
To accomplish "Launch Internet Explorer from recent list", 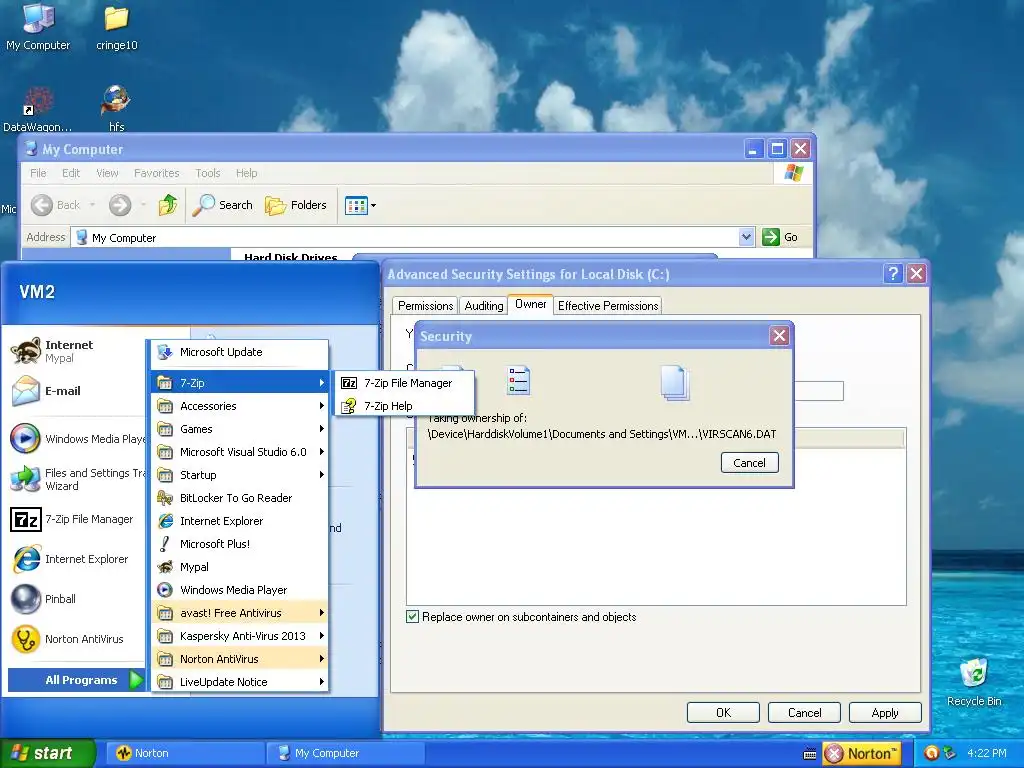I will pyautogui.click(x=77, y=559).
